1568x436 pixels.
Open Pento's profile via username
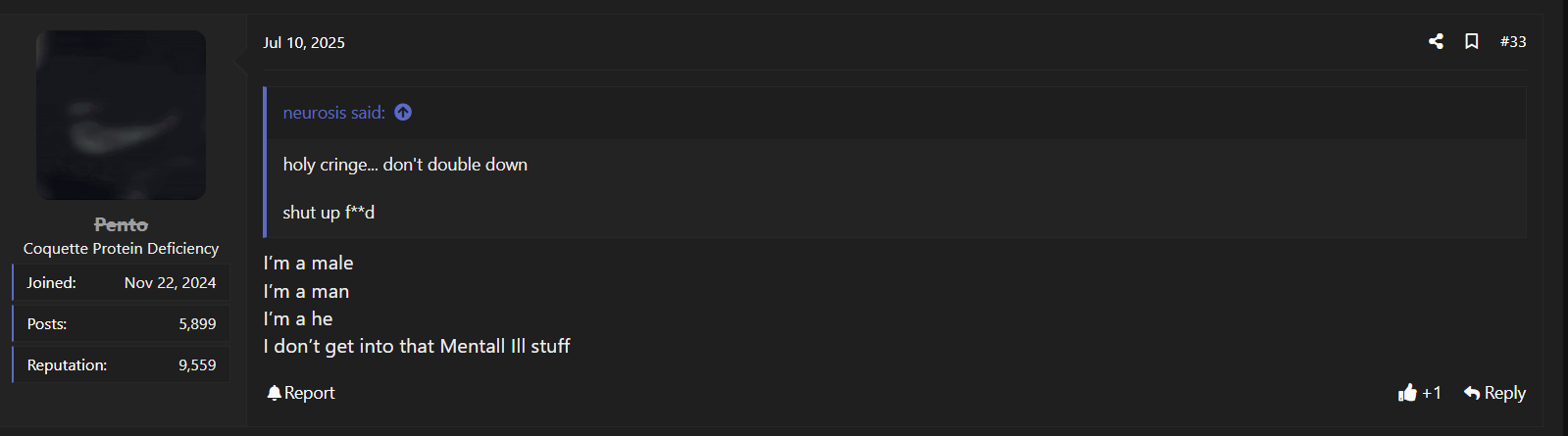121,224
